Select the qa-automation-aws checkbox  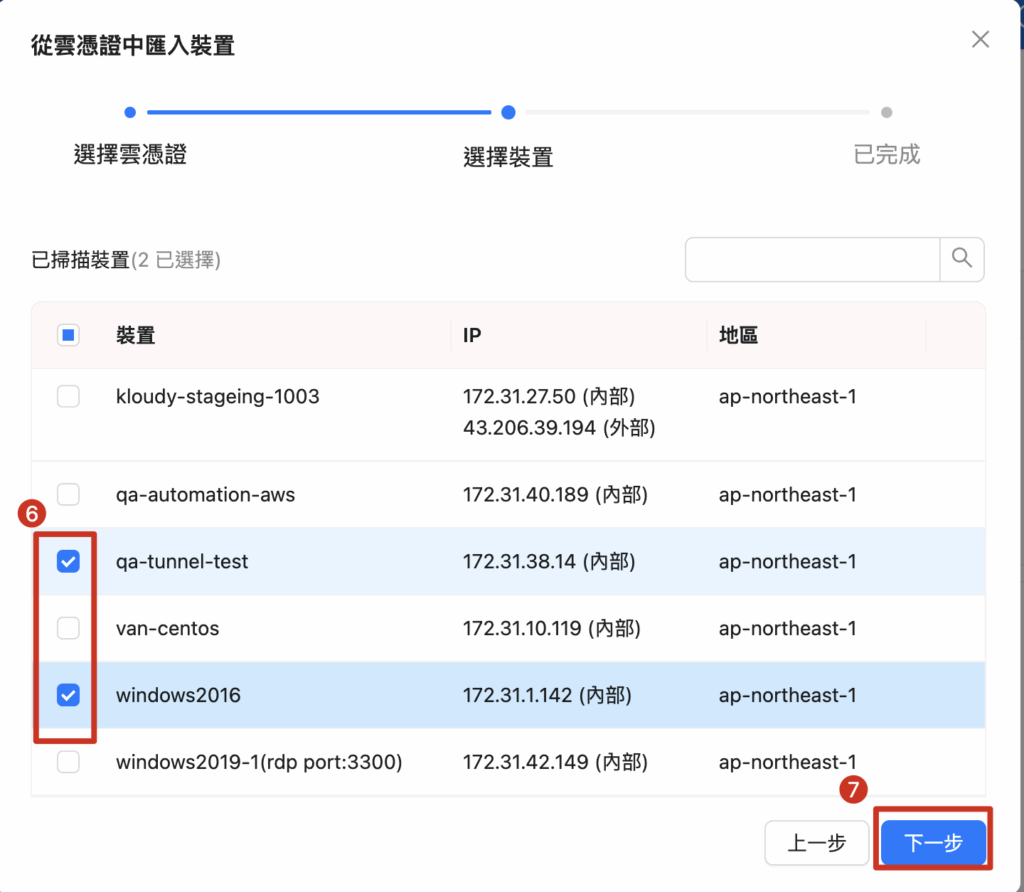68,495
